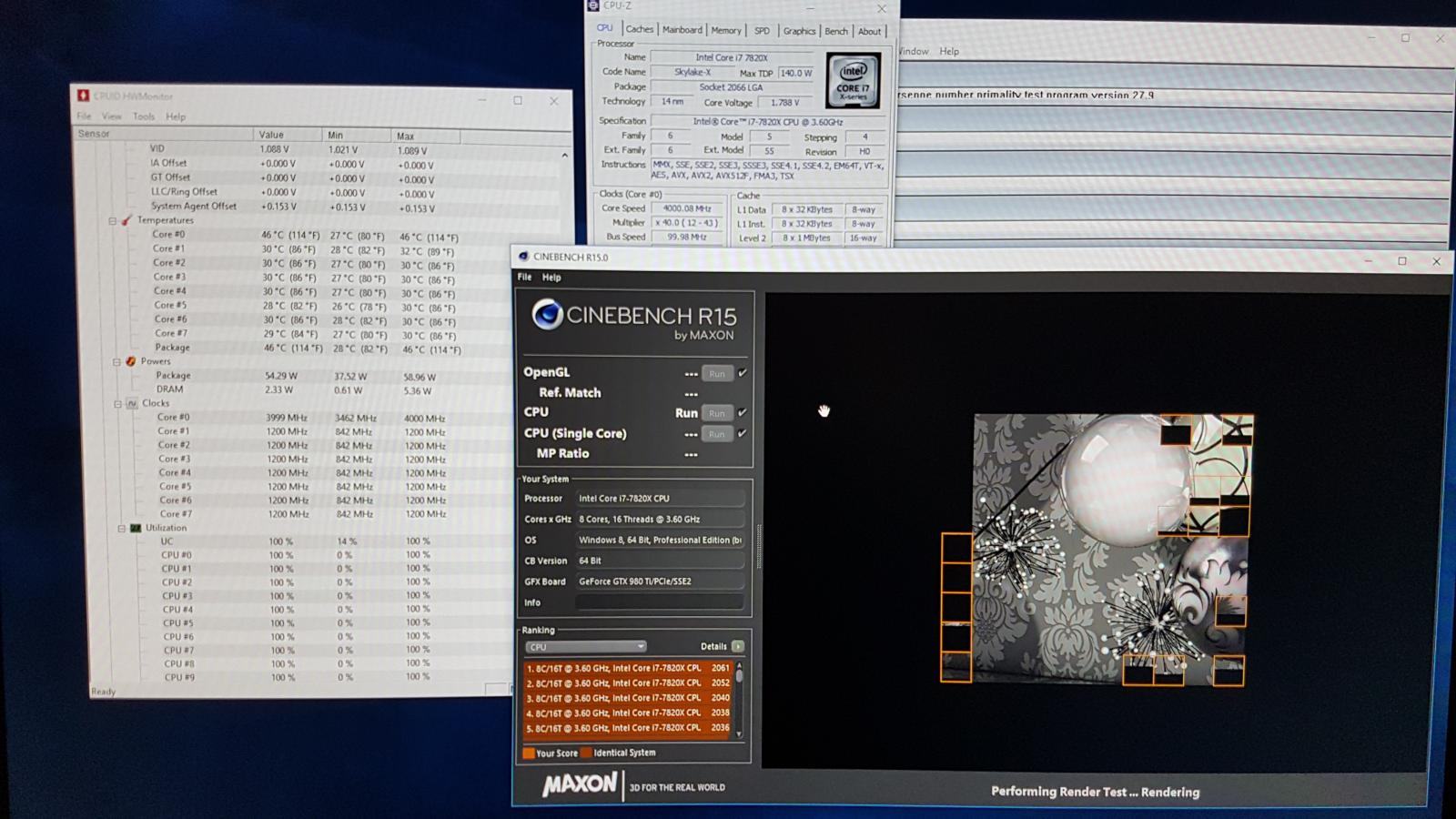This screenshot has width=1456, height=819.
Task: Run the CPU (Single Core) test
Action: tap(717, 434)
